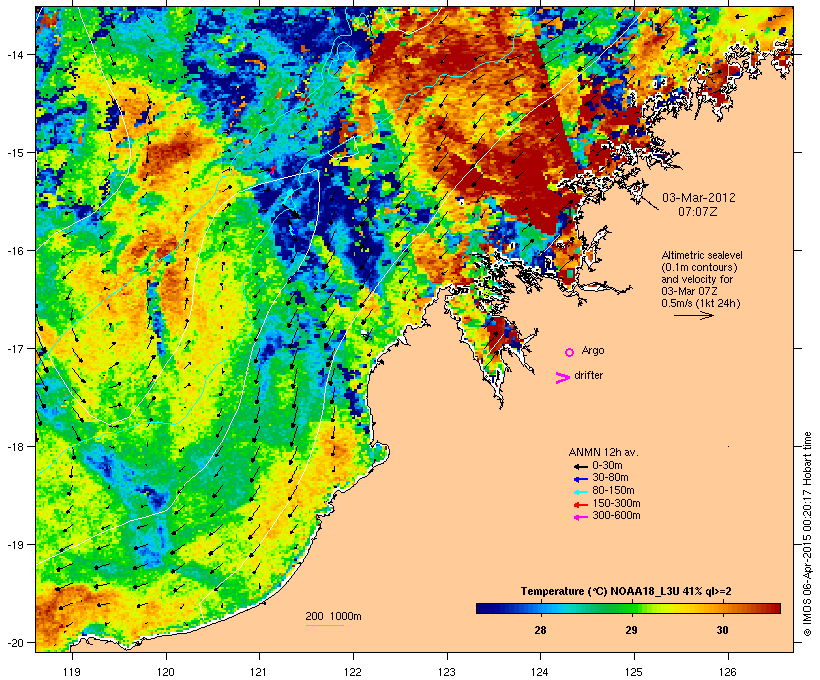Click '(0.1m contours)' caption text

point(699,267)
